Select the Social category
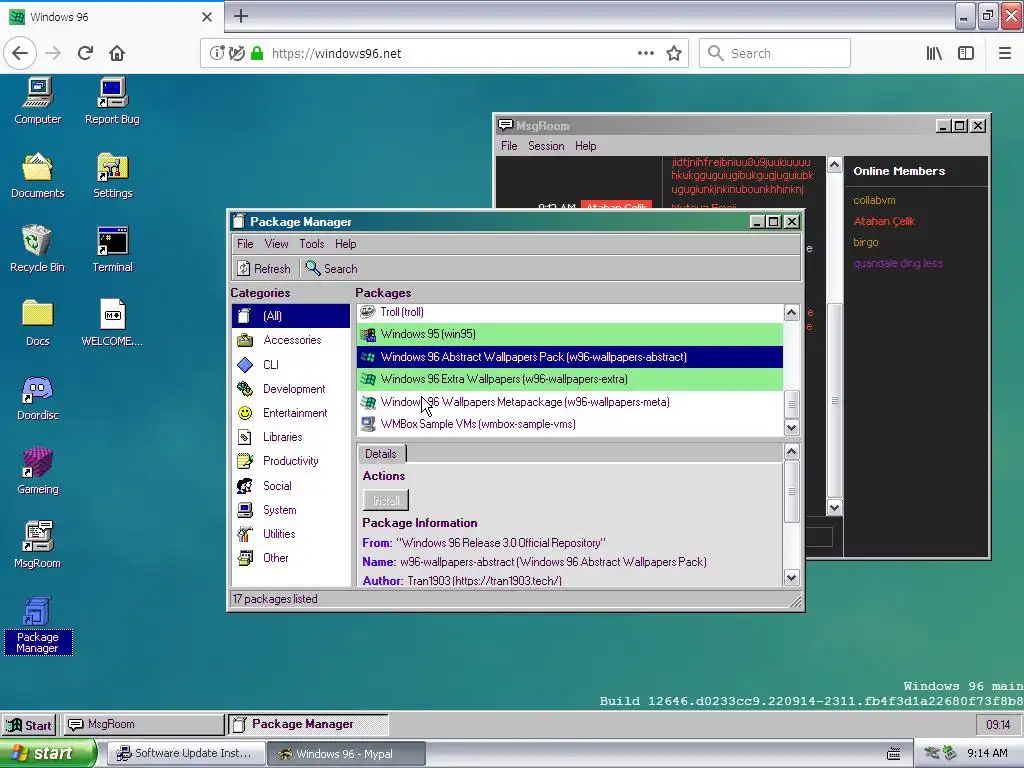 (x=291, y=485)
